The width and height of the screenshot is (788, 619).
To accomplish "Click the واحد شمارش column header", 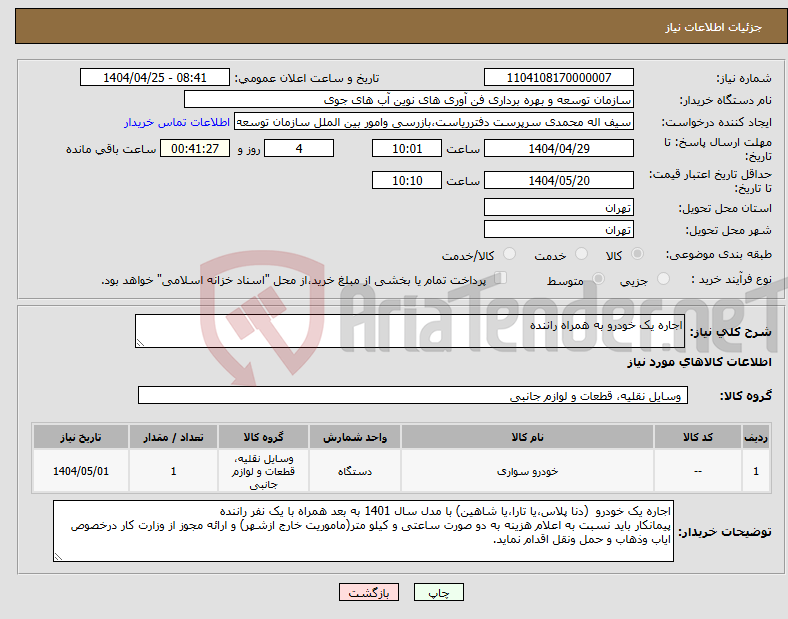I will pyautogui.click(x=355, y=437).
